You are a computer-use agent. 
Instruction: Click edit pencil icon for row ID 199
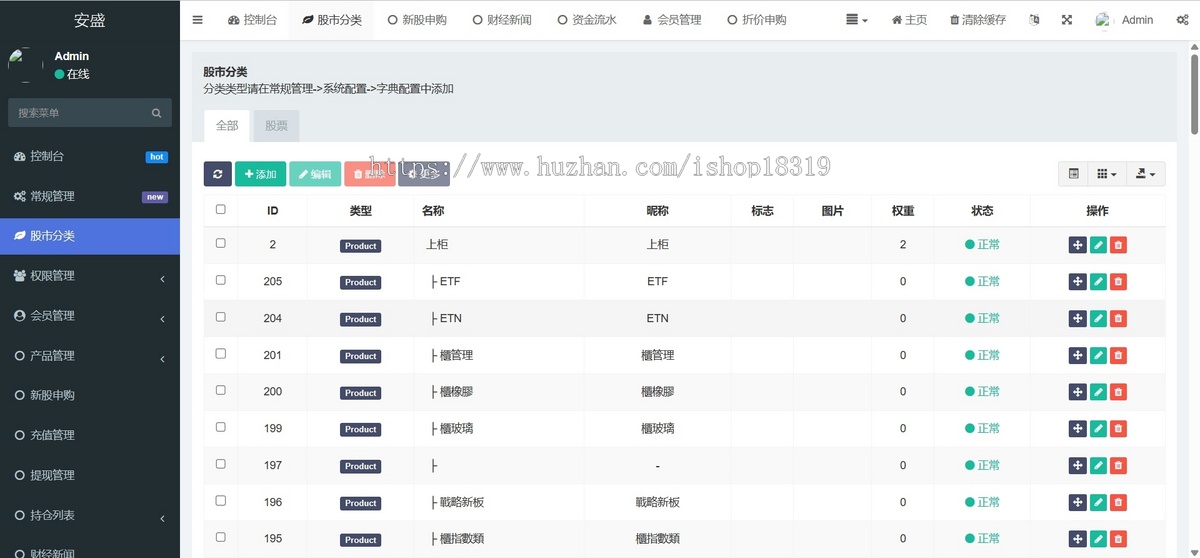tap(1098, 429)
